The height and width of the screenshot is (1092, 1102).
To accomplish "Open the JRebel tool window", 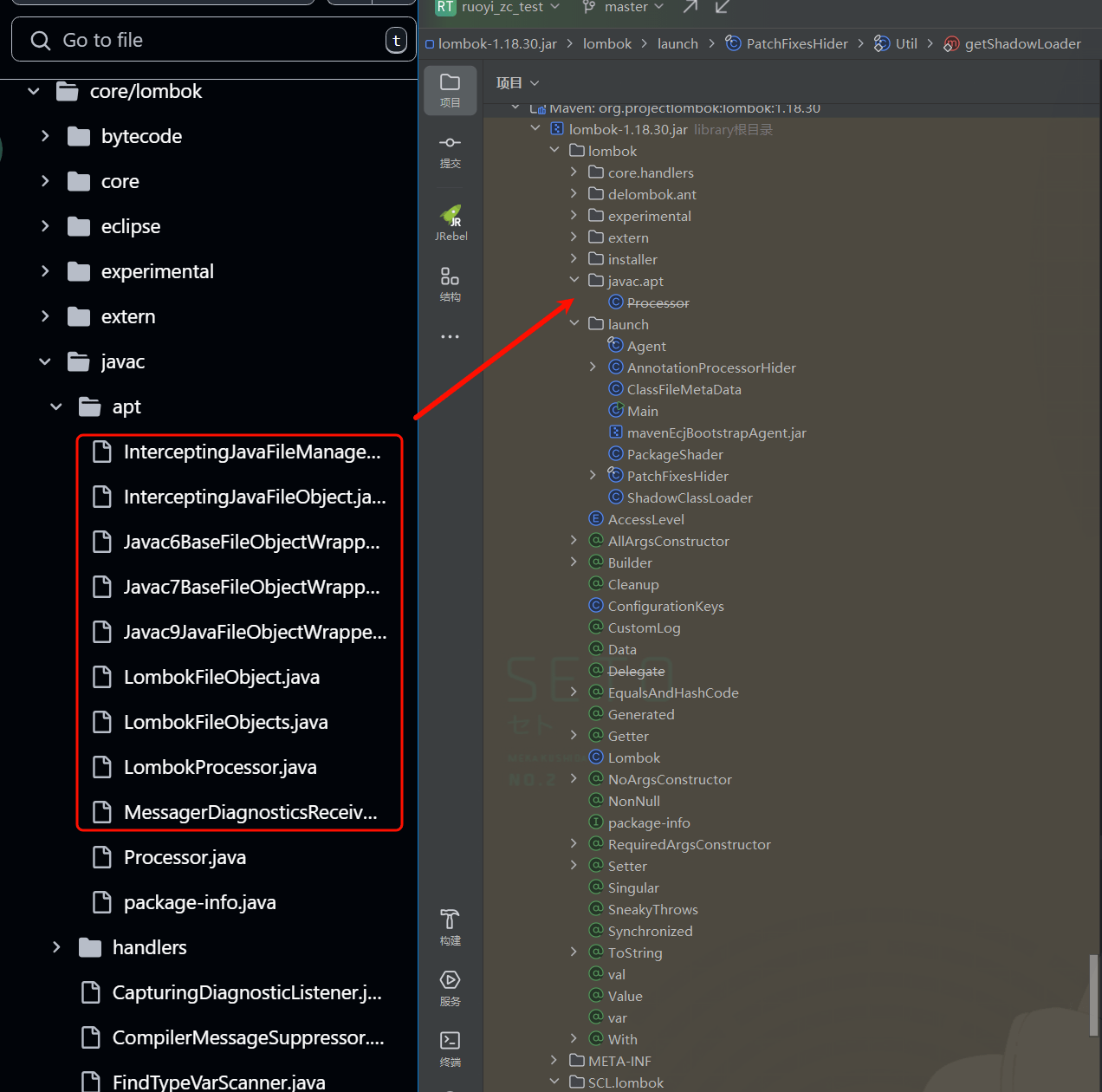I will click(451, 223).
